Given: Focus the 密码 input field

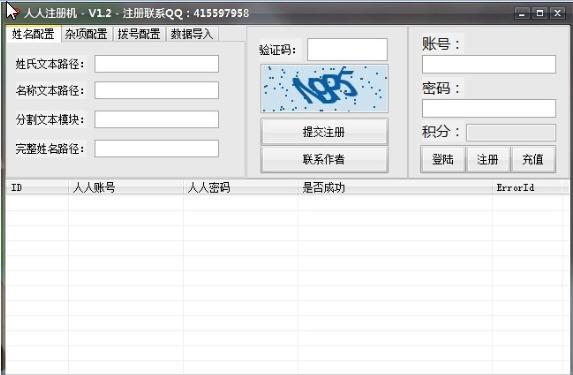Looking at the screenshot, I should click(489, 108).
